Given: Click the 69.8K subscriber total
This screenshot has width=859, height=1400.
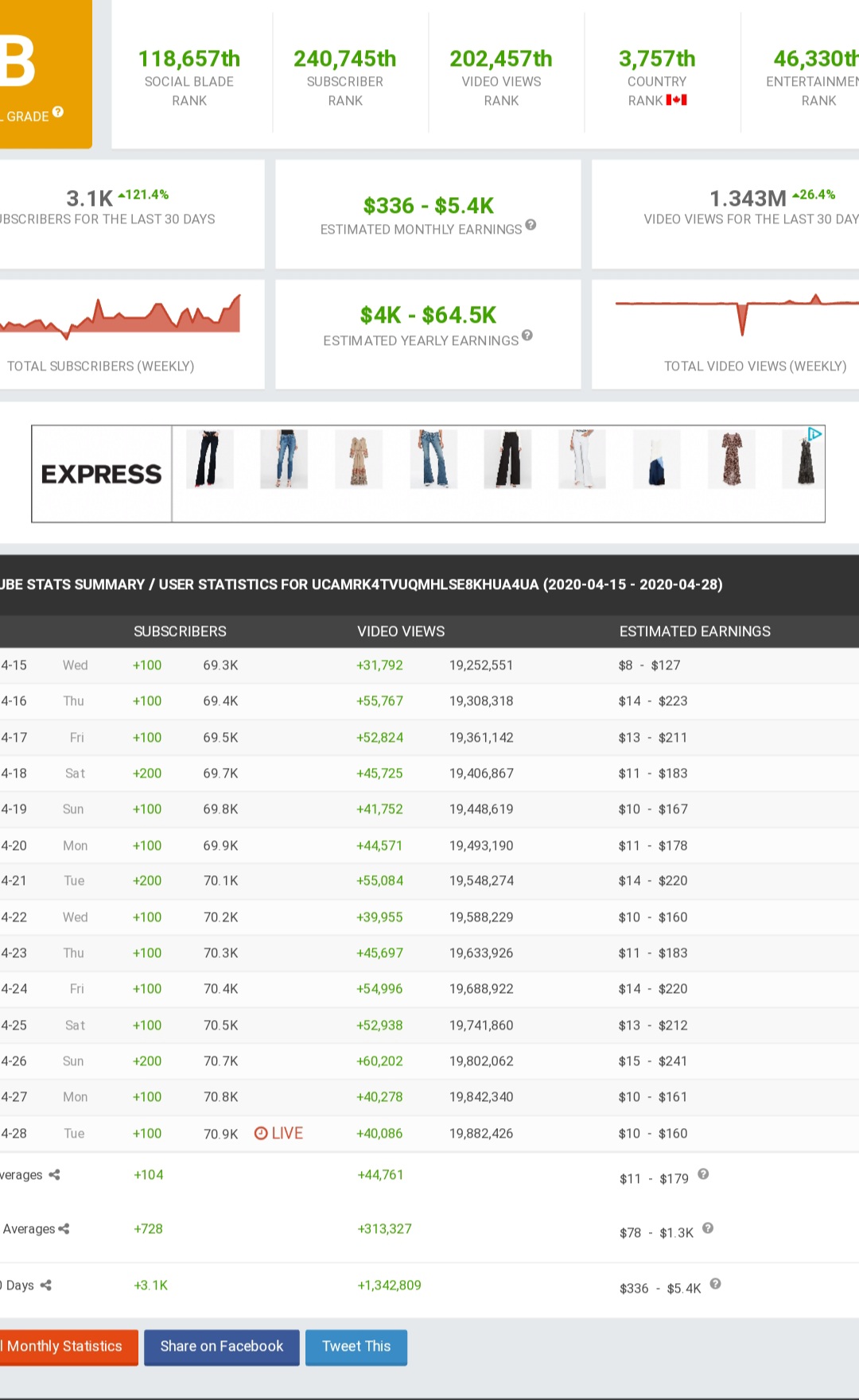Looking at the screenshot, I should [221, 809].
